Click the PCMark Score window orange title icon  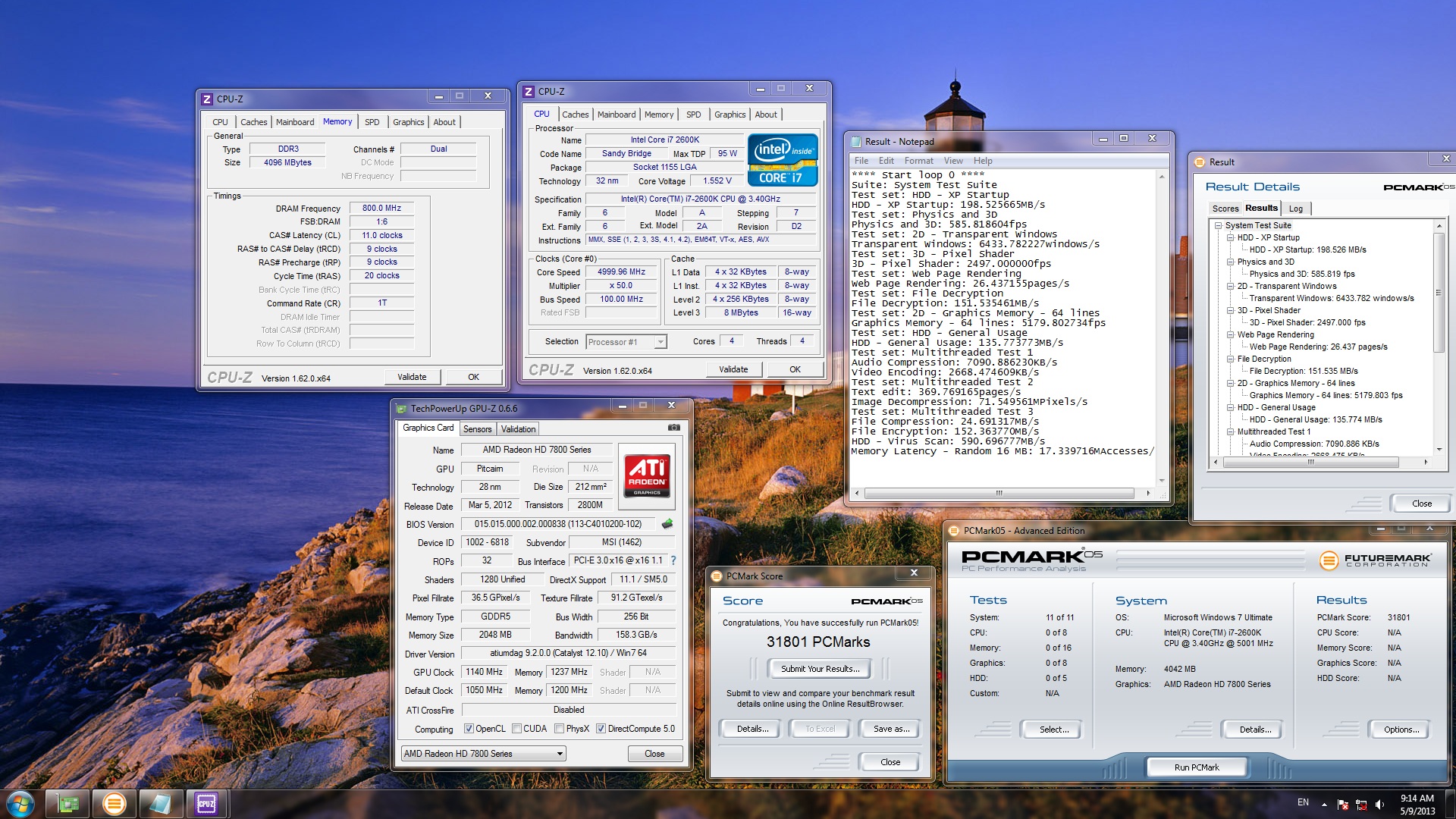717,576
